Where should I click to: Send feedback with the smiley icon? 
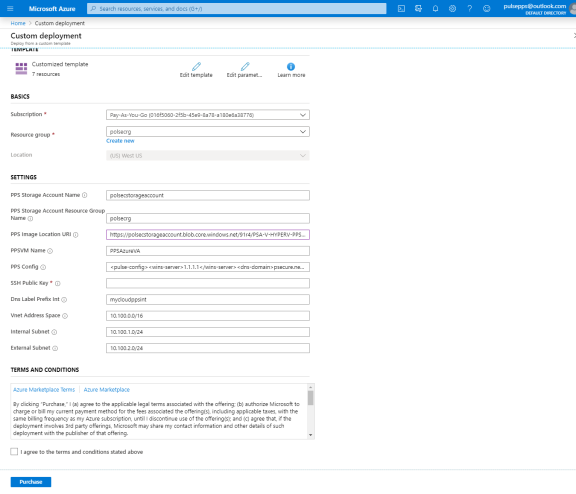(486, 8)
